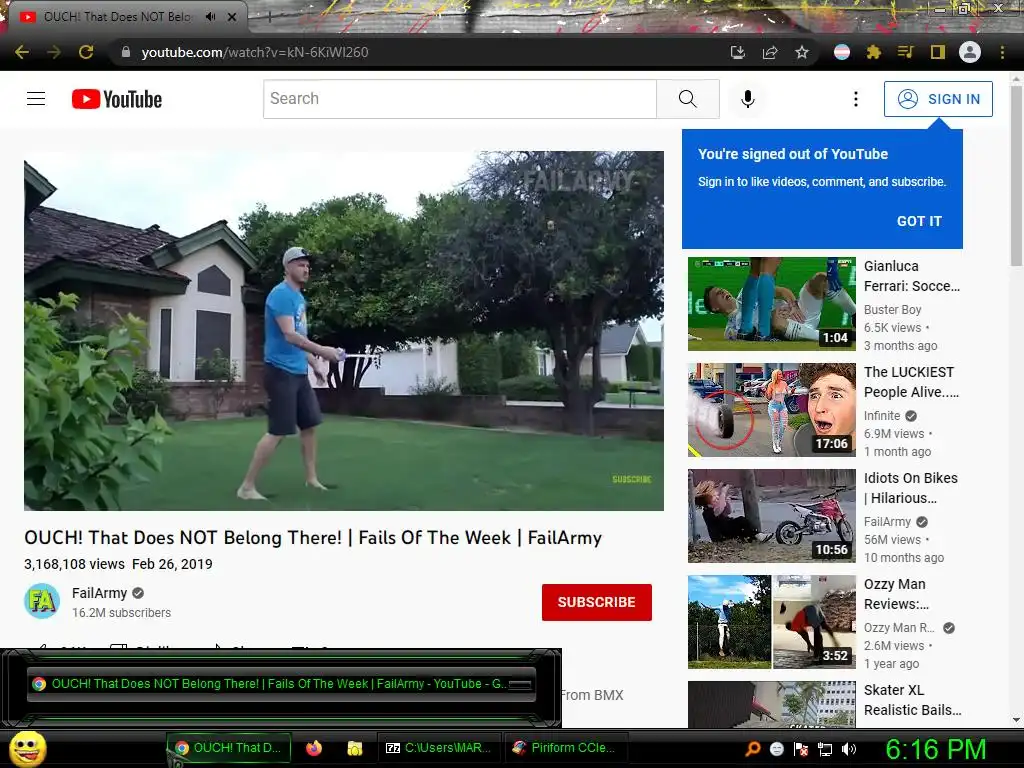Screen dimensions: 1024x768
Task: Open the FailArmy channel name link
Action: (x=99, y=593)
